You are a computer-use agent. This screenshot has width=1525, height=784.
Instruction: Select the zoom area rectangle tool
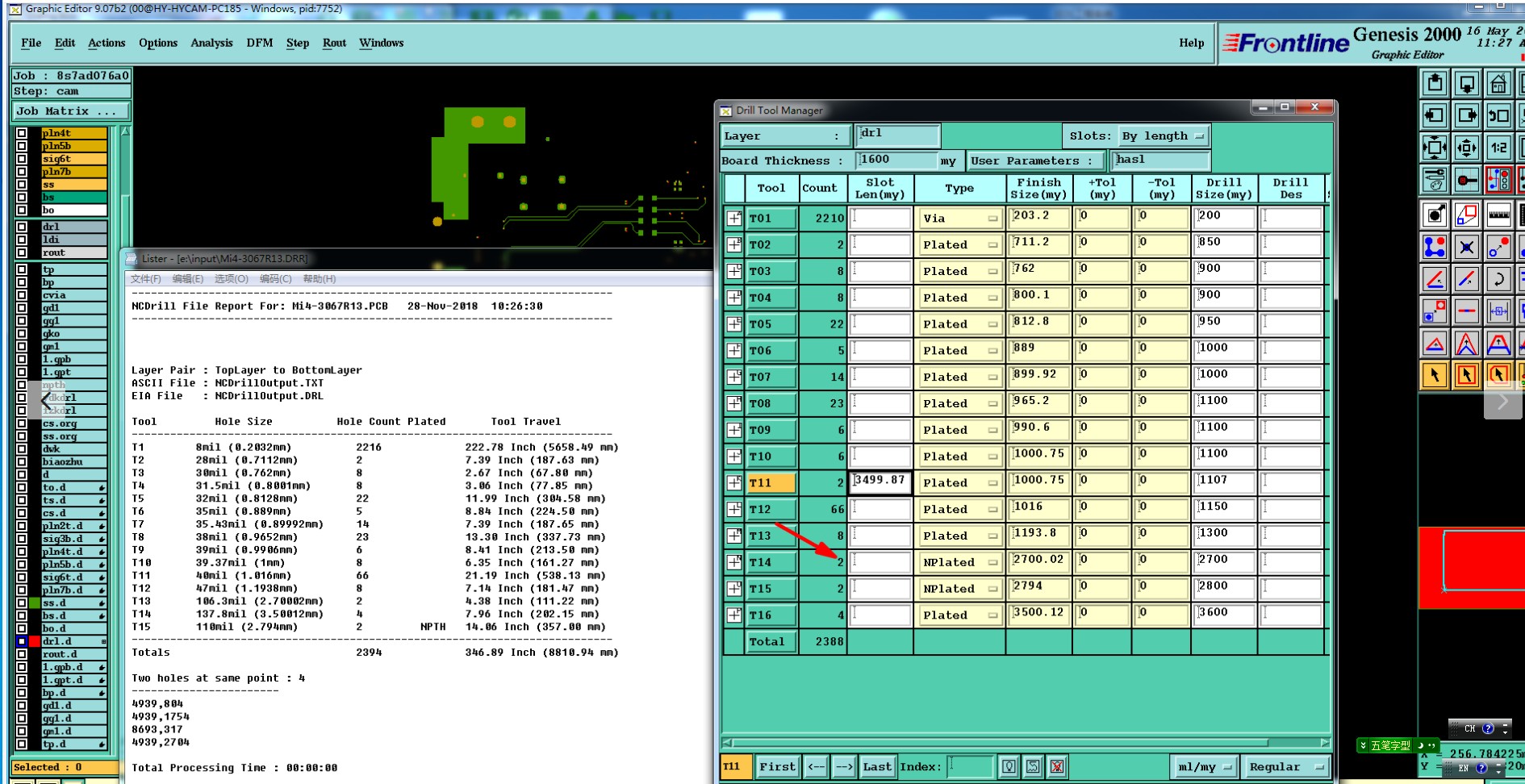click(1467, 215)
